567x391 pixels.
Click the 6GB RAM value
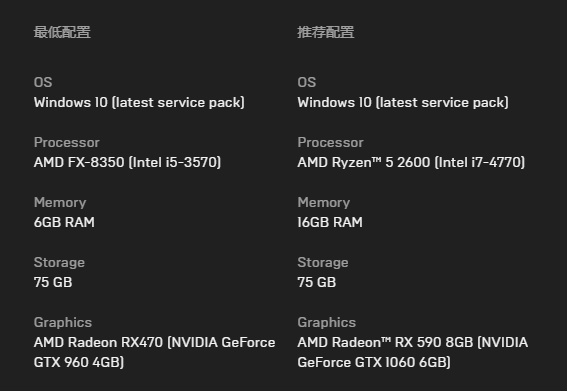click(64, 222)
